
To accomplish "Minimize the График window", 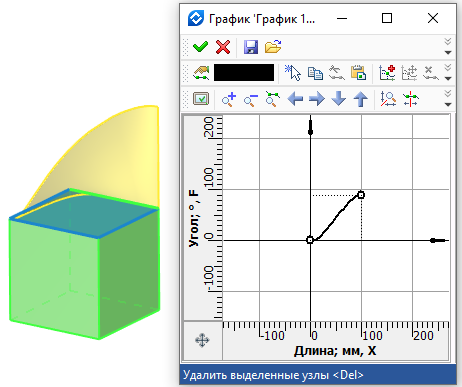I will coord(342,18).
